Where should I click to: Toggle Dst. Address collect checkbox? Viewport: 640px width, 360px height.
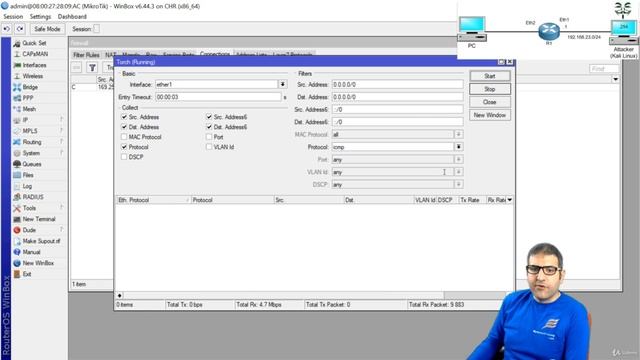(x=124, y=127)
